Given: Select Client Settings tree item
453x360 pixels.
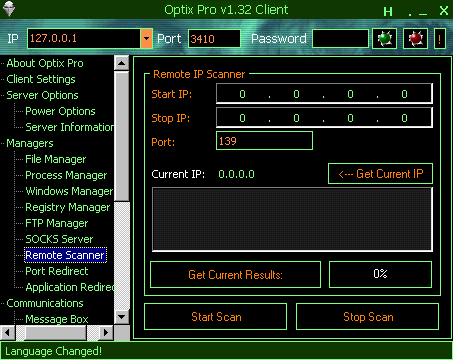Looking at the screenshot, I should tap(41, 79).
